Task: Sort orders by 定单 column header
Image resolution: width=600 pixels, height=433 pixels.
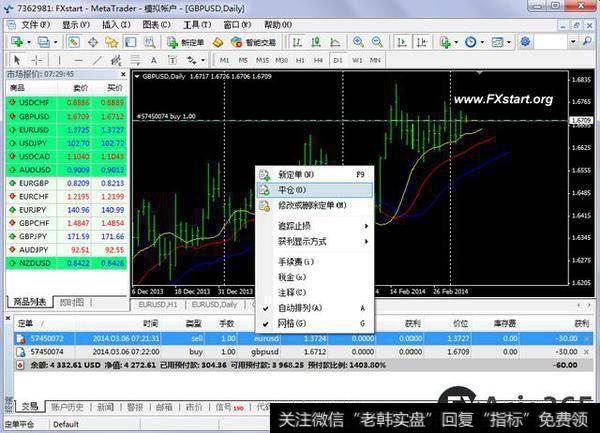Action: (26, 324)
